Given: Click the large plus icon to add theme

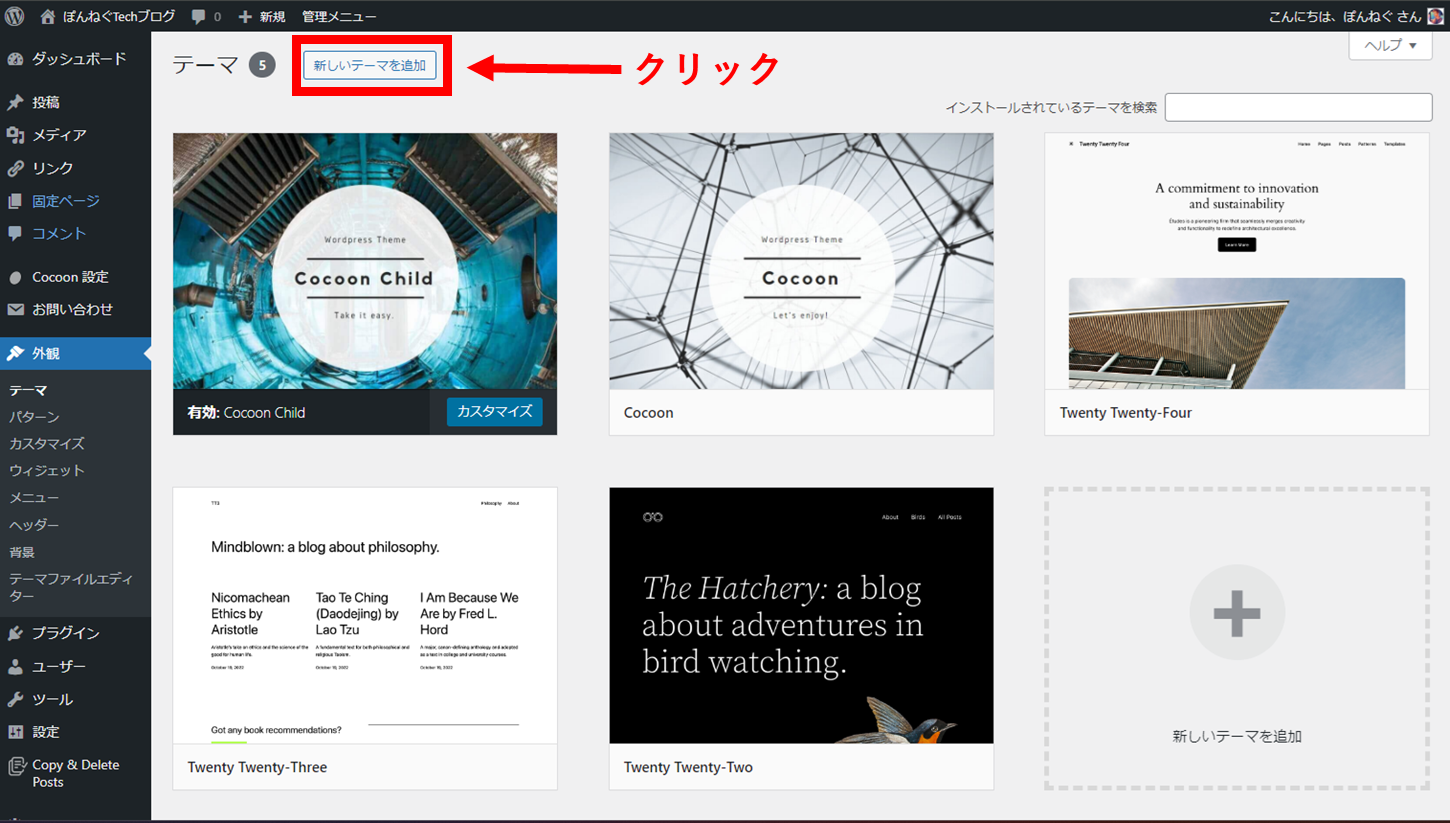Looking at the screenshot, I should tap(1236, 613).
